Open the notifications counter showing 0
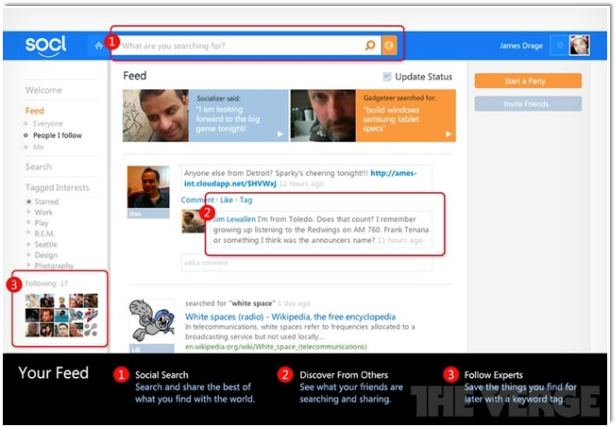 click(559, 46)
